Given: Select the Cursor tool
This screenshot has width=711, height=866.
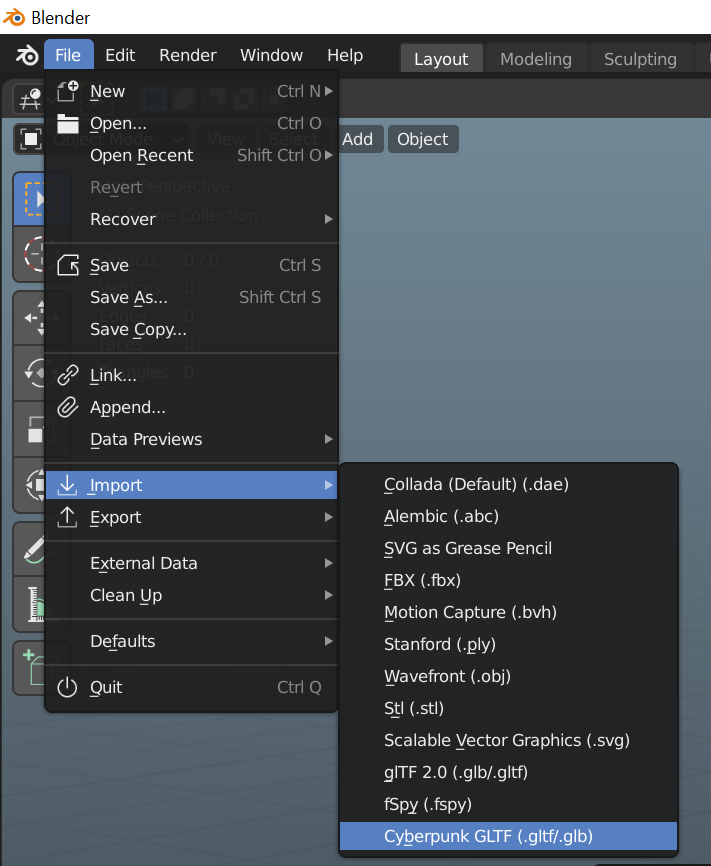Looking at the screenshot, I should [x=30, y=254].
